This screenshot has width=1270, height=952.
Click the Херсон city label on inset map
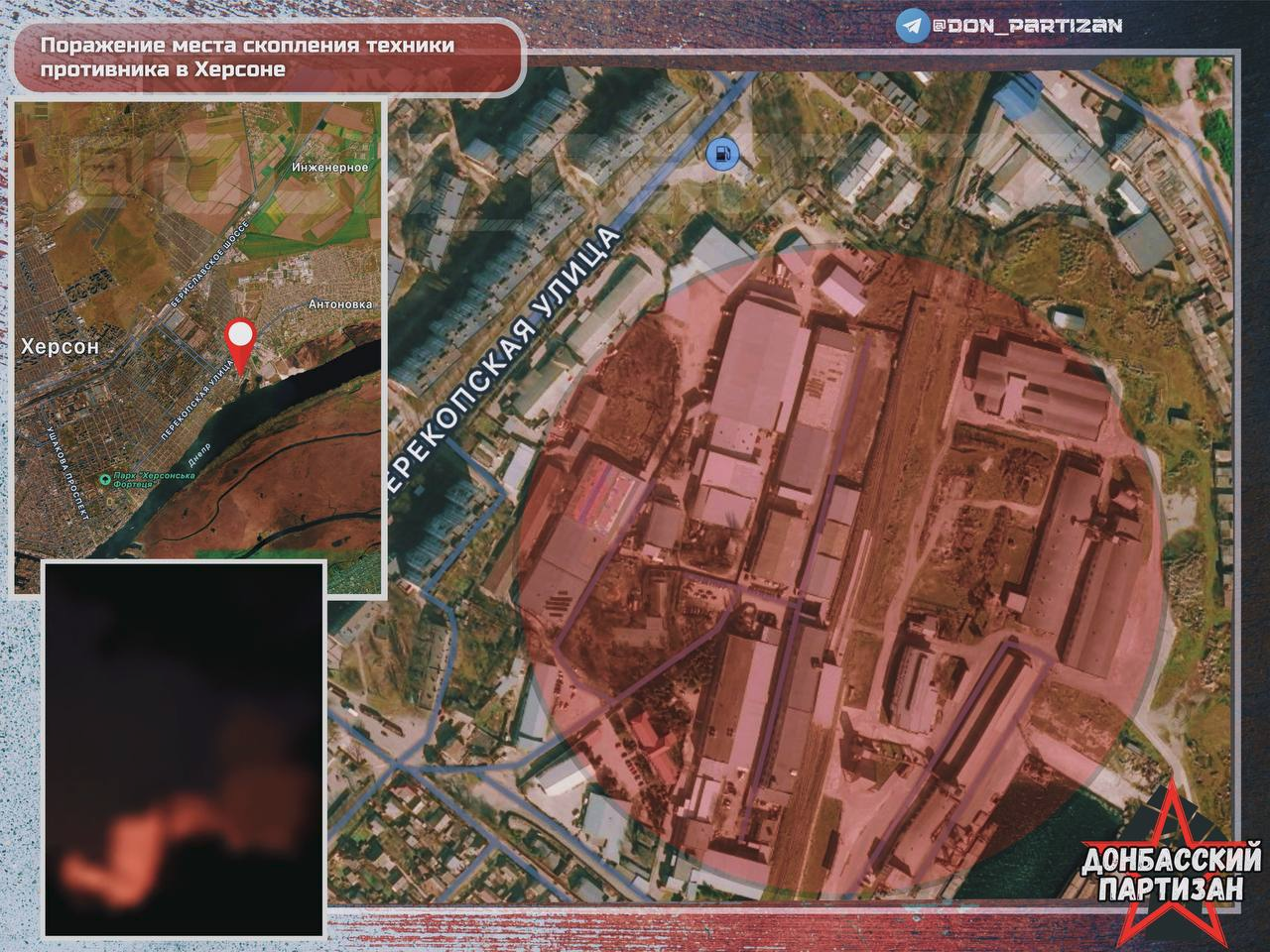pyautogui.click(x=61, y=347)
